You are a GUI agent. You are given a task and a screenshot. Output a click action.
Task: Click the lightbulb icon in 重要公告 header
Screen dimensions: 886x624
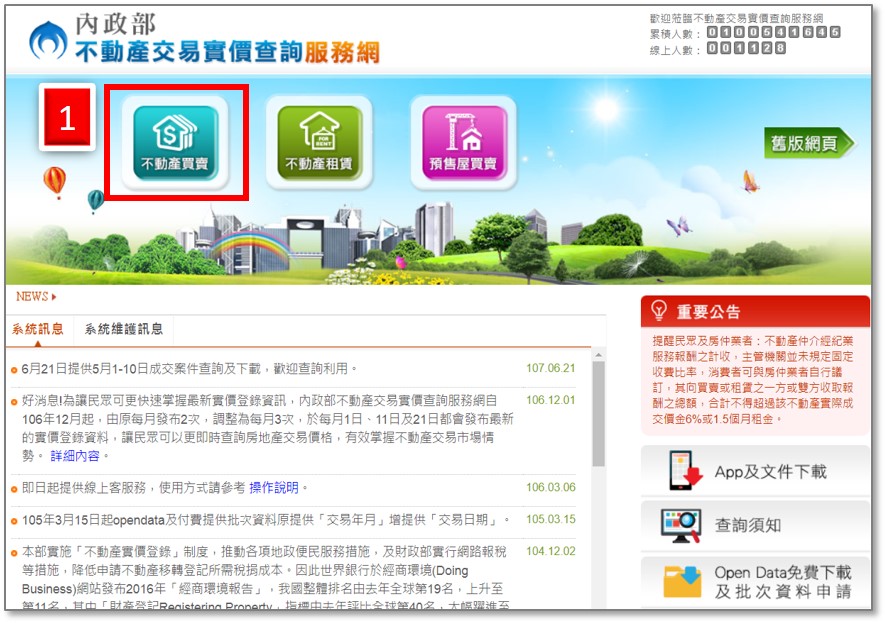click(x=659, y=310)
